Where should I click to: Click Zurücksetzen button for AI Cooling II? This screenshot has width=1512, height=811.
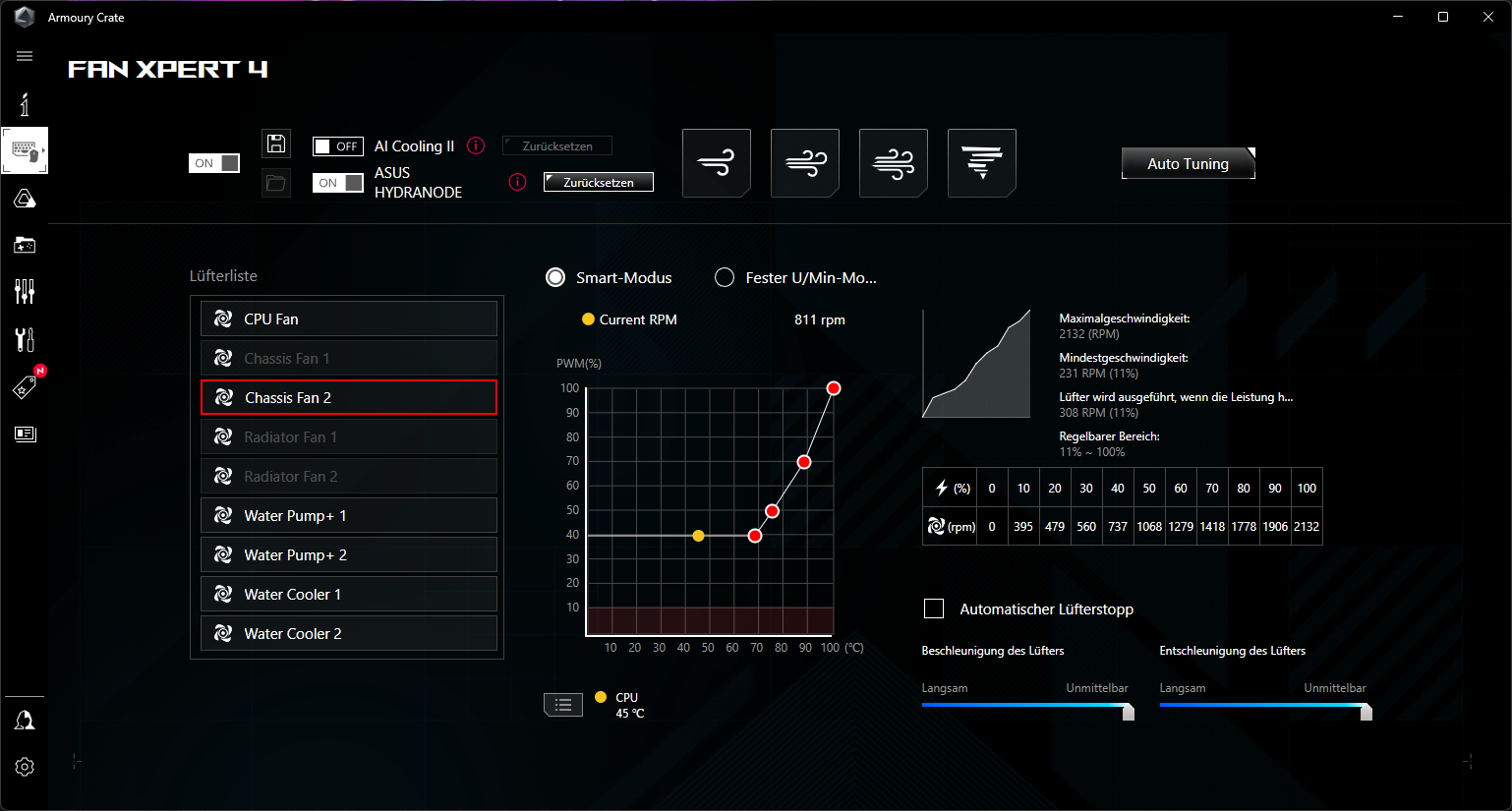pyautogui.click(x=557, y=145)
